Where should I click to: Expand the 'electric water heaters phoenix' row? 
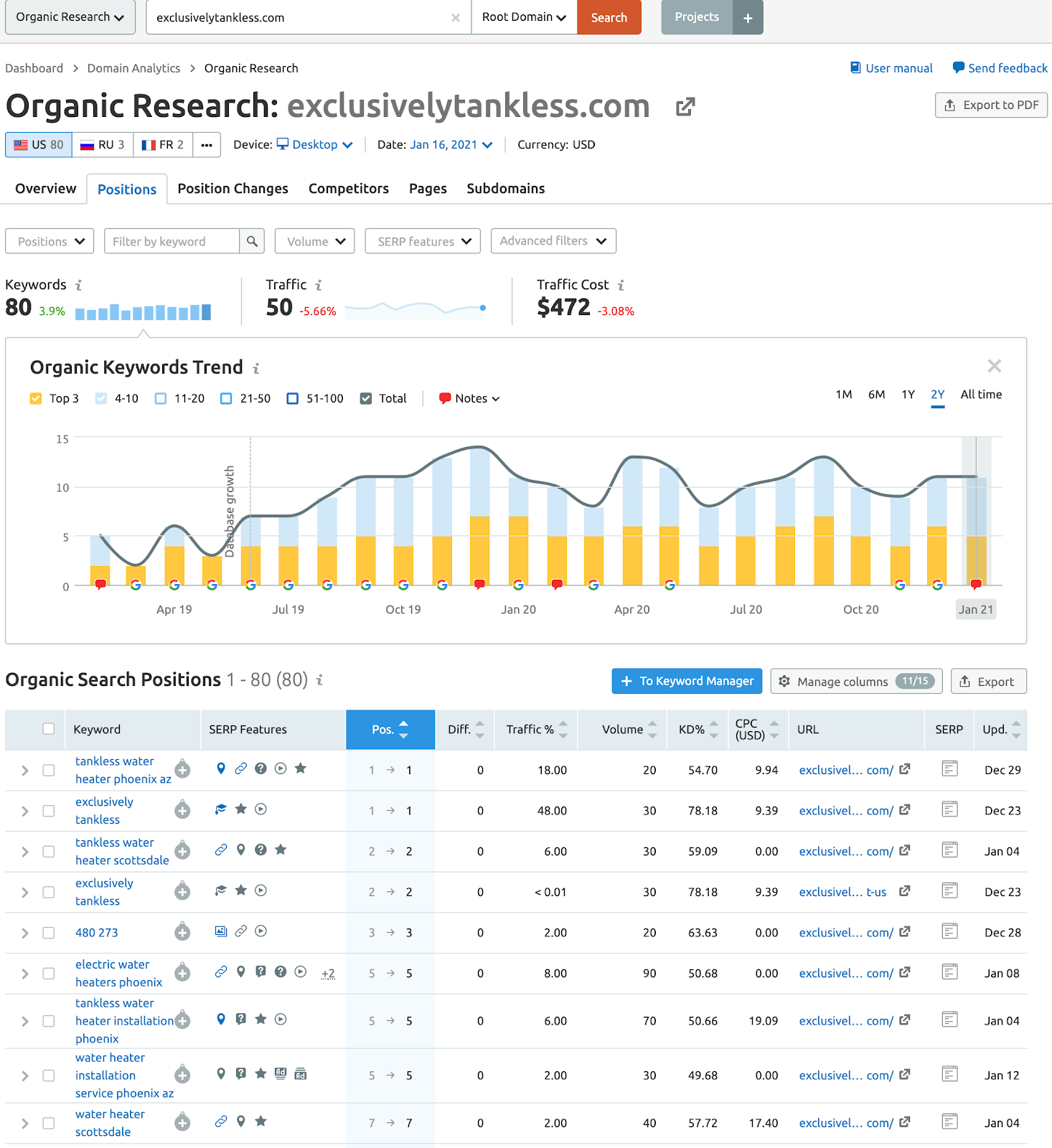click(x=25, y=974)
